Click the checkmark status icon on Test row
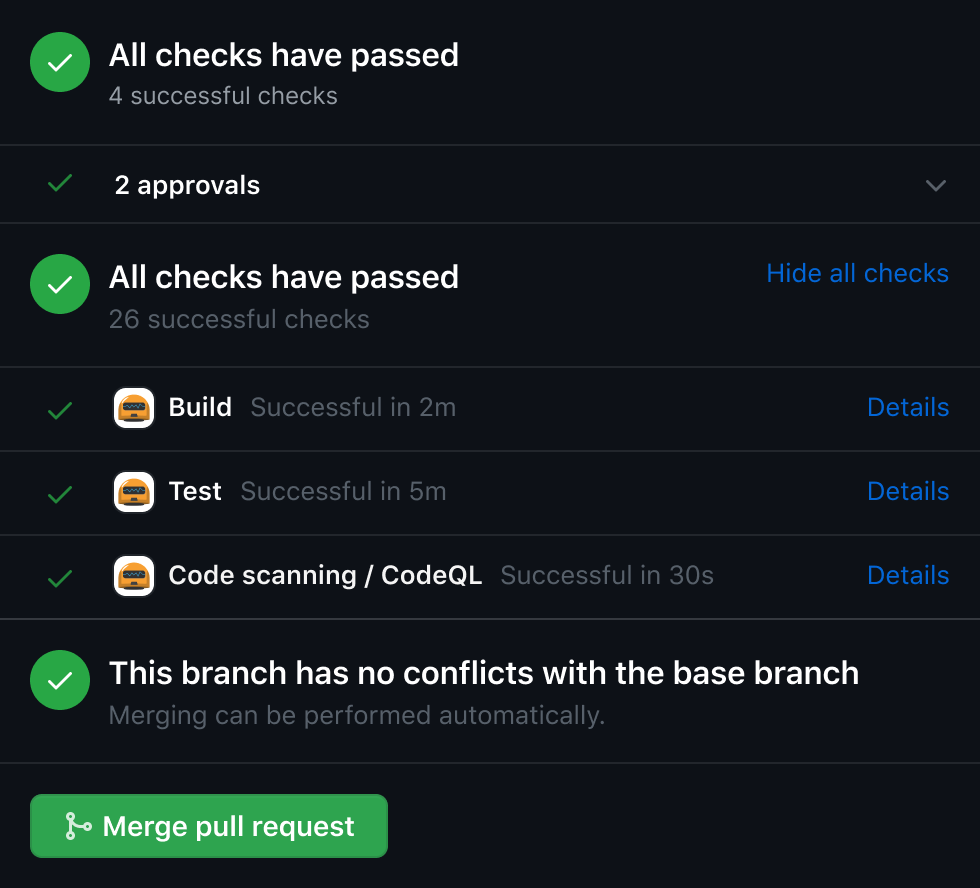980x888 pixels. click(60, 493)
